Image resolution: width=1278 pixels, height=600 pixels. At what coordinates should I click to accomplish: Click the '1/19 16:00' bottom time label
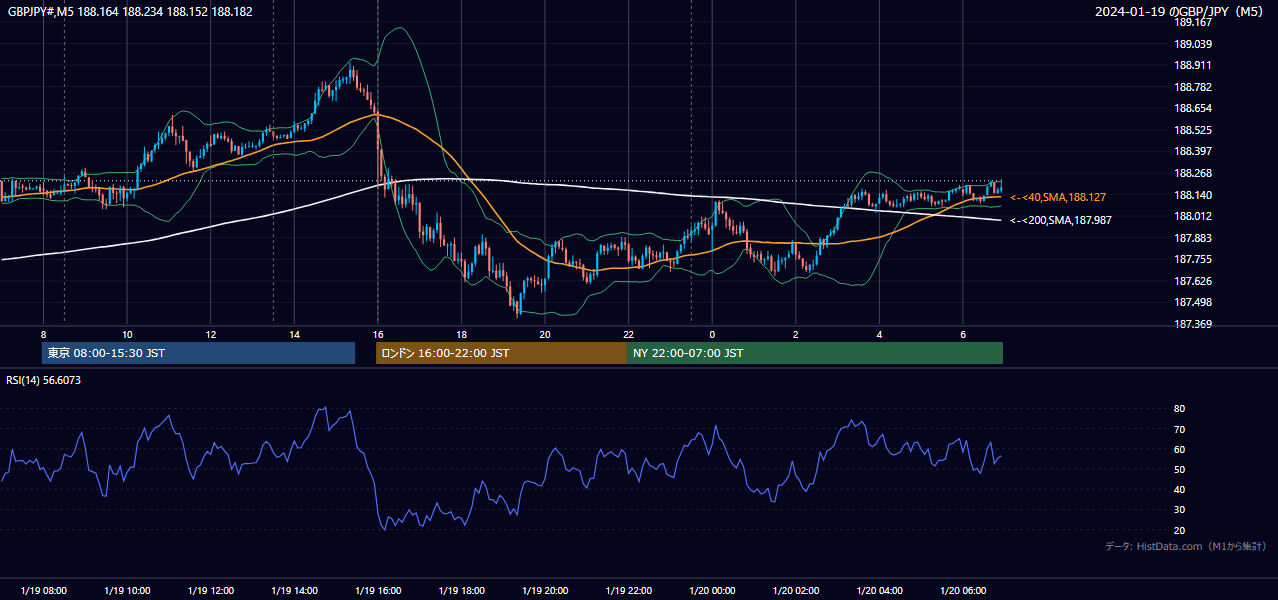(x=378, y=591)
